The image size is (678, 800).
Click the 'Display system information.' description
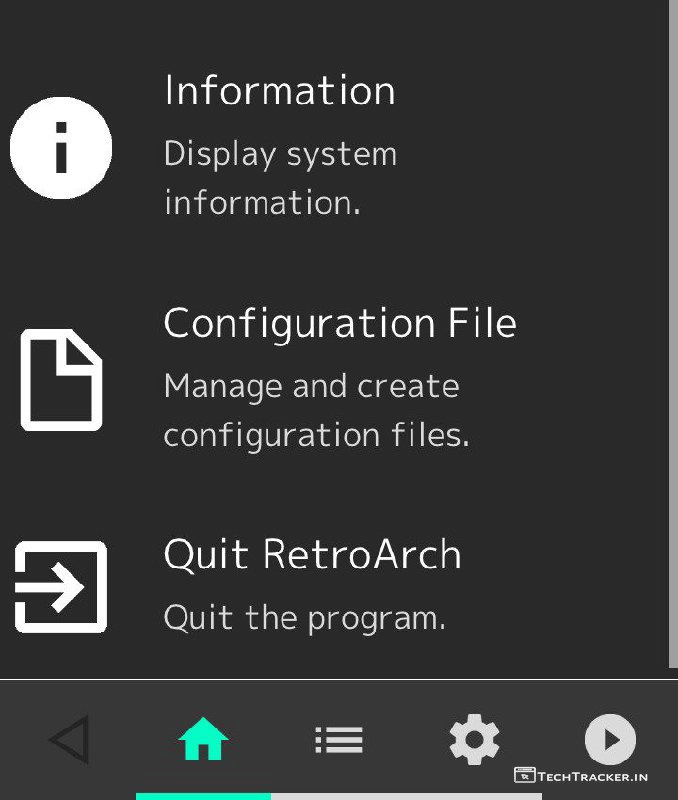click(x=280, y=178)
